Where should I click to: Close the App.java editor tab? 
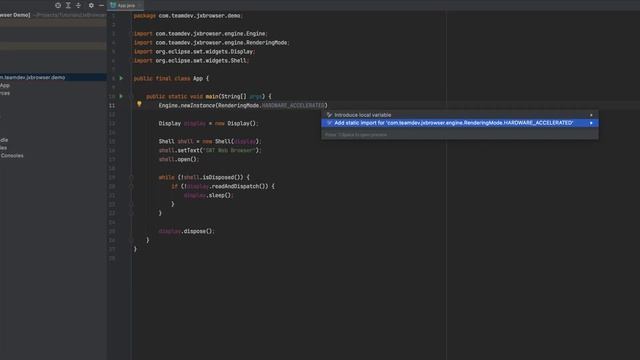point(140,5)
